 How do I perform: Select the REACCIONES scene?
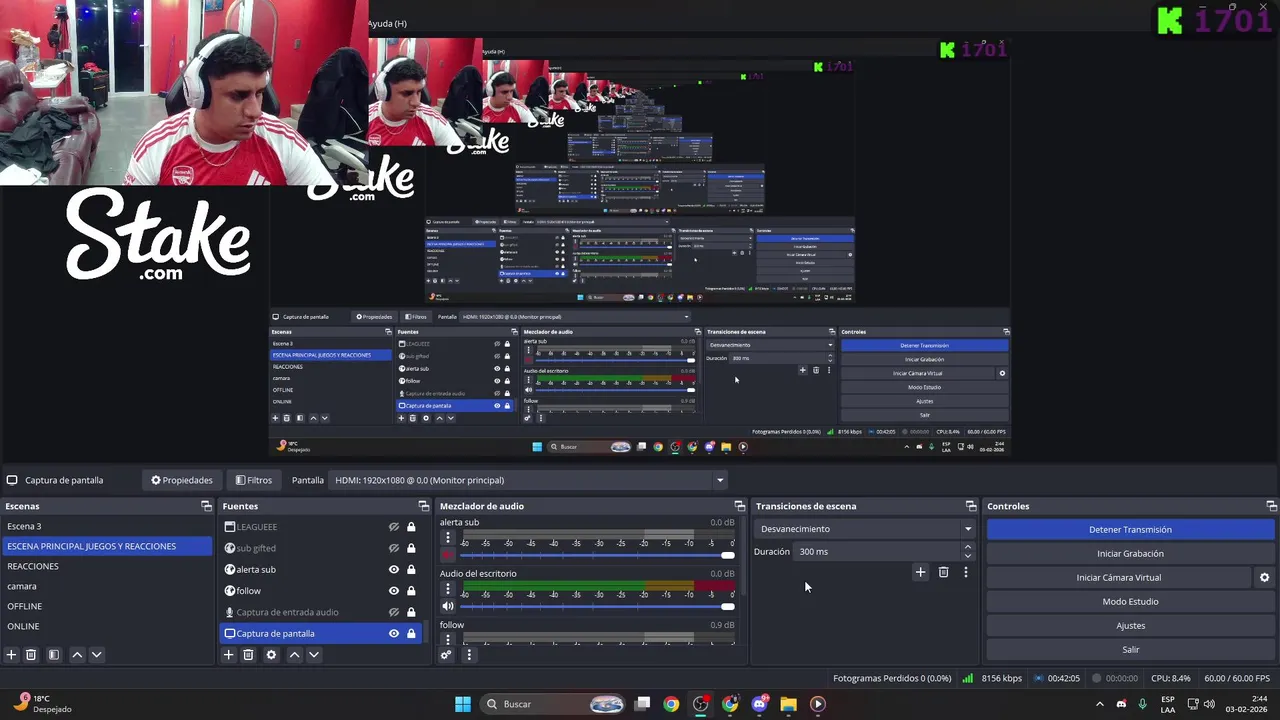click(107, 566)
